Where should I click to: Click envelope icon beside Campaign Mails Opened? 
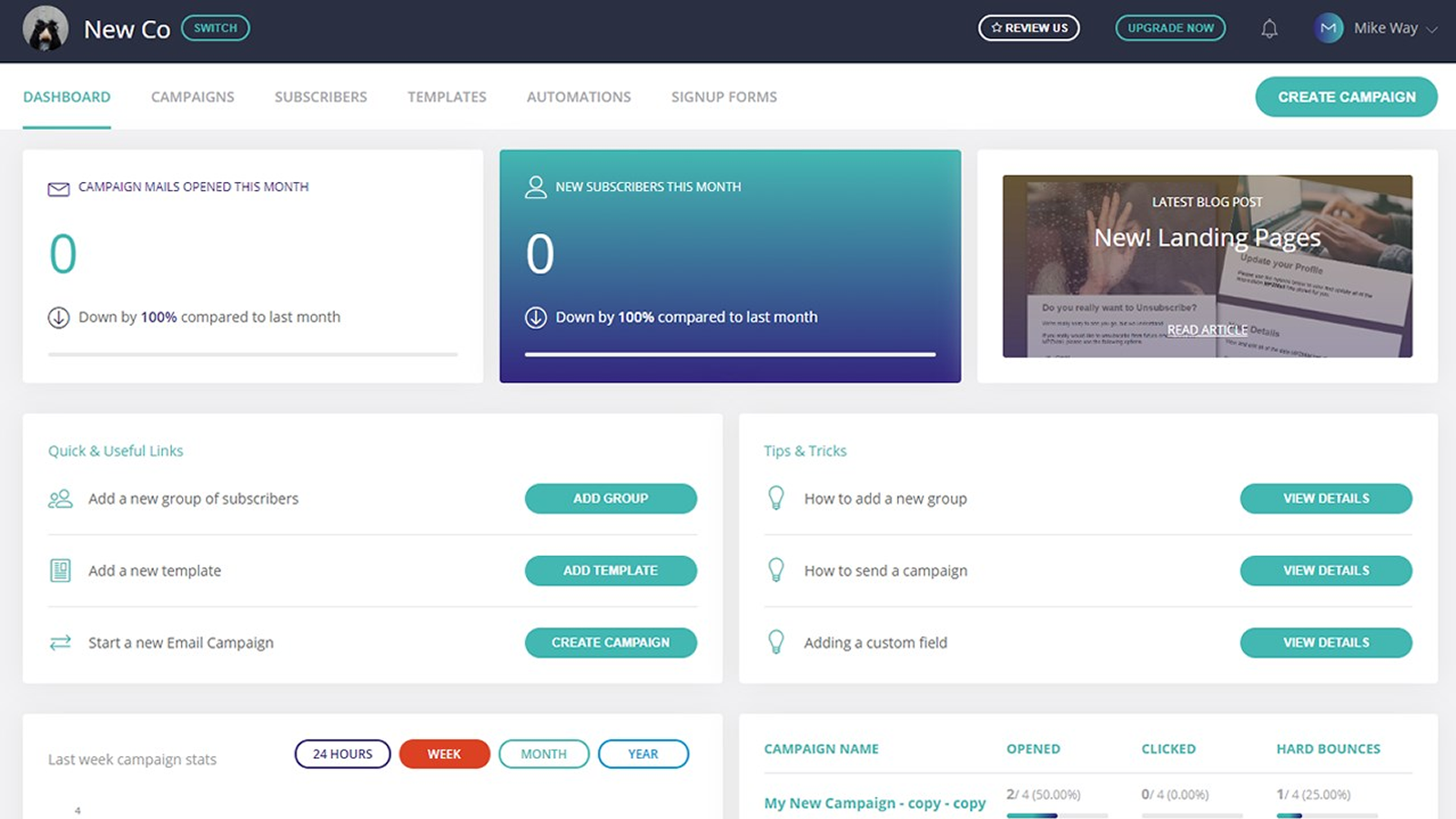(58, 188)
